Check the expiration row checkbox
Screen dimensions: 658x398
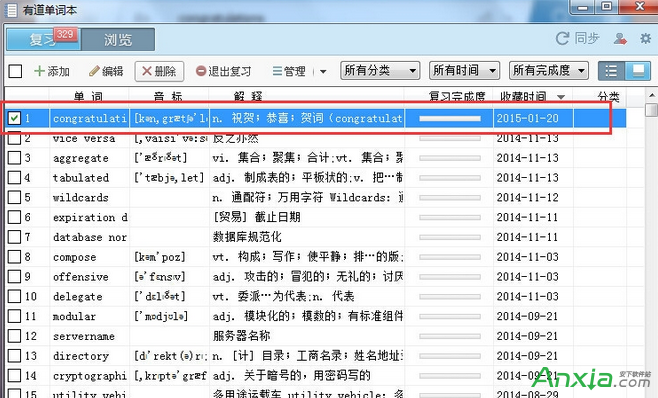tap(14, 217)
